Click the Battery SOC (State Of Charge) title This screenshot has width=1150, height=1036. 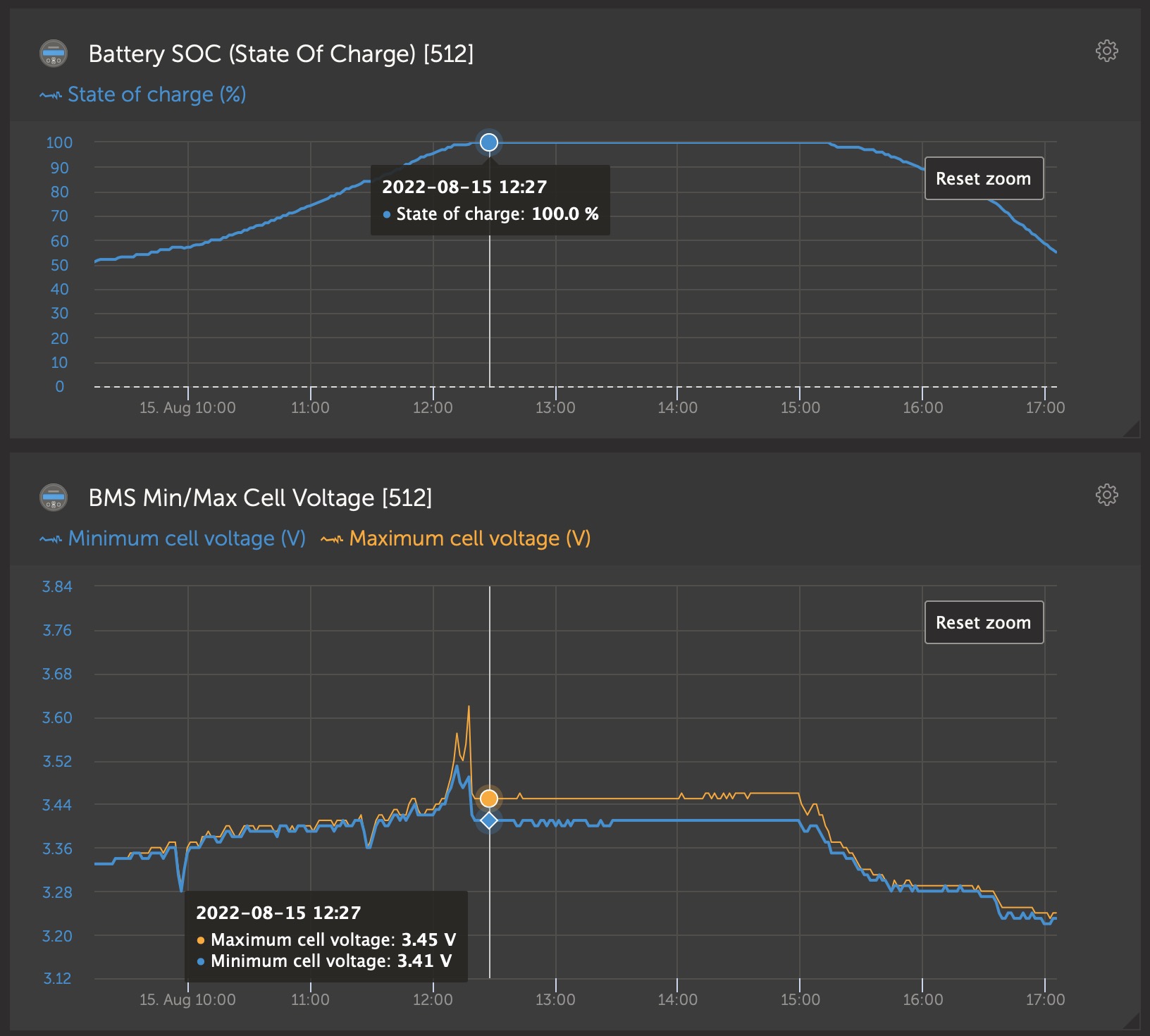pyautogui.click(x=280, y=54)
